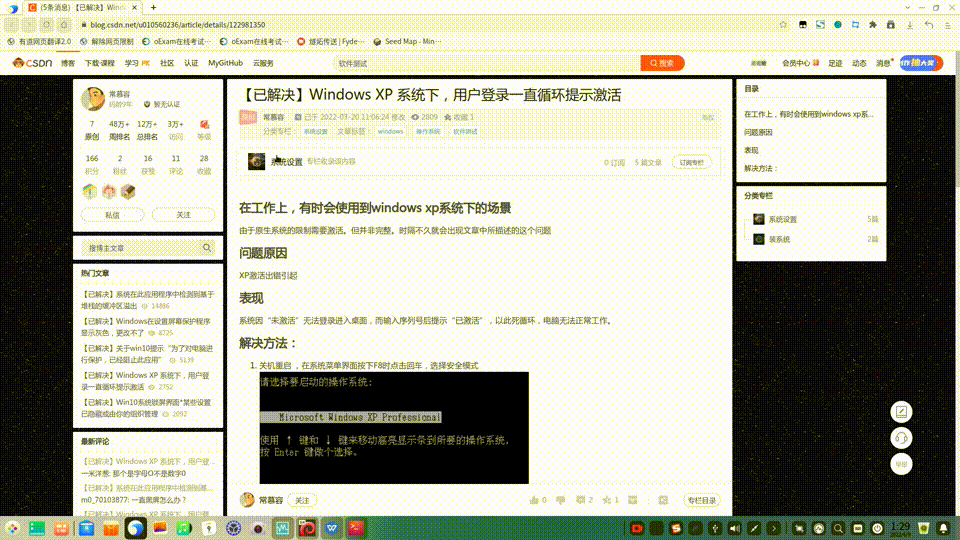This screenshot has width=960, height=540.
Task: Open the 云服务 nav item
Action: [263, 63]
